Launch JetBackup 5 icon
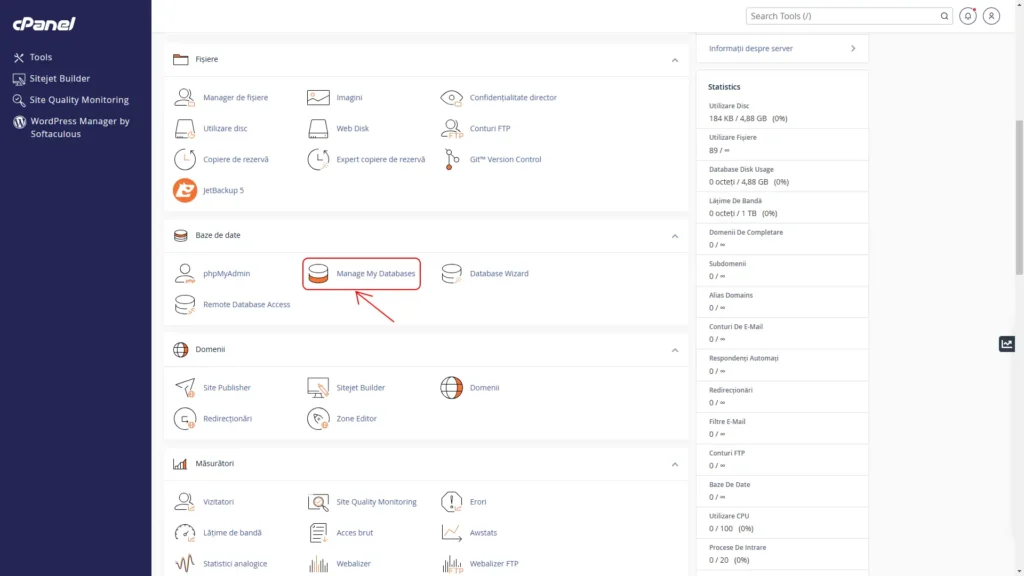The image size is (1024, 576). click(185, 190)
